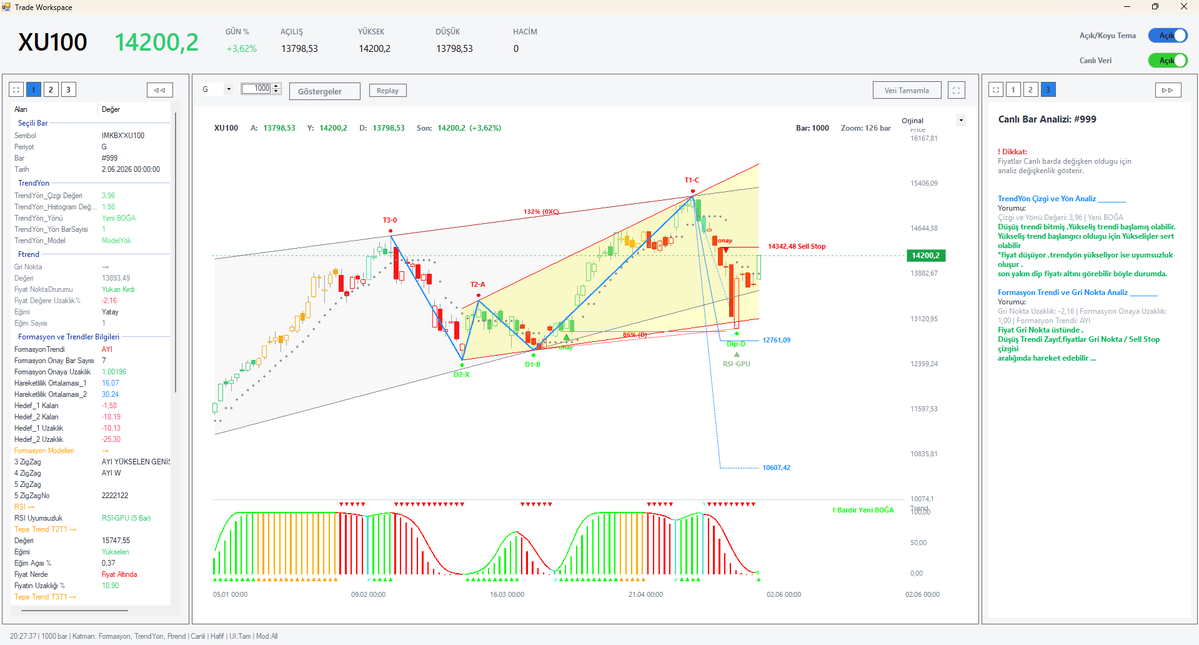
Task: Toggle the Açık/Koyu Tema switch
Action: 1168,35
